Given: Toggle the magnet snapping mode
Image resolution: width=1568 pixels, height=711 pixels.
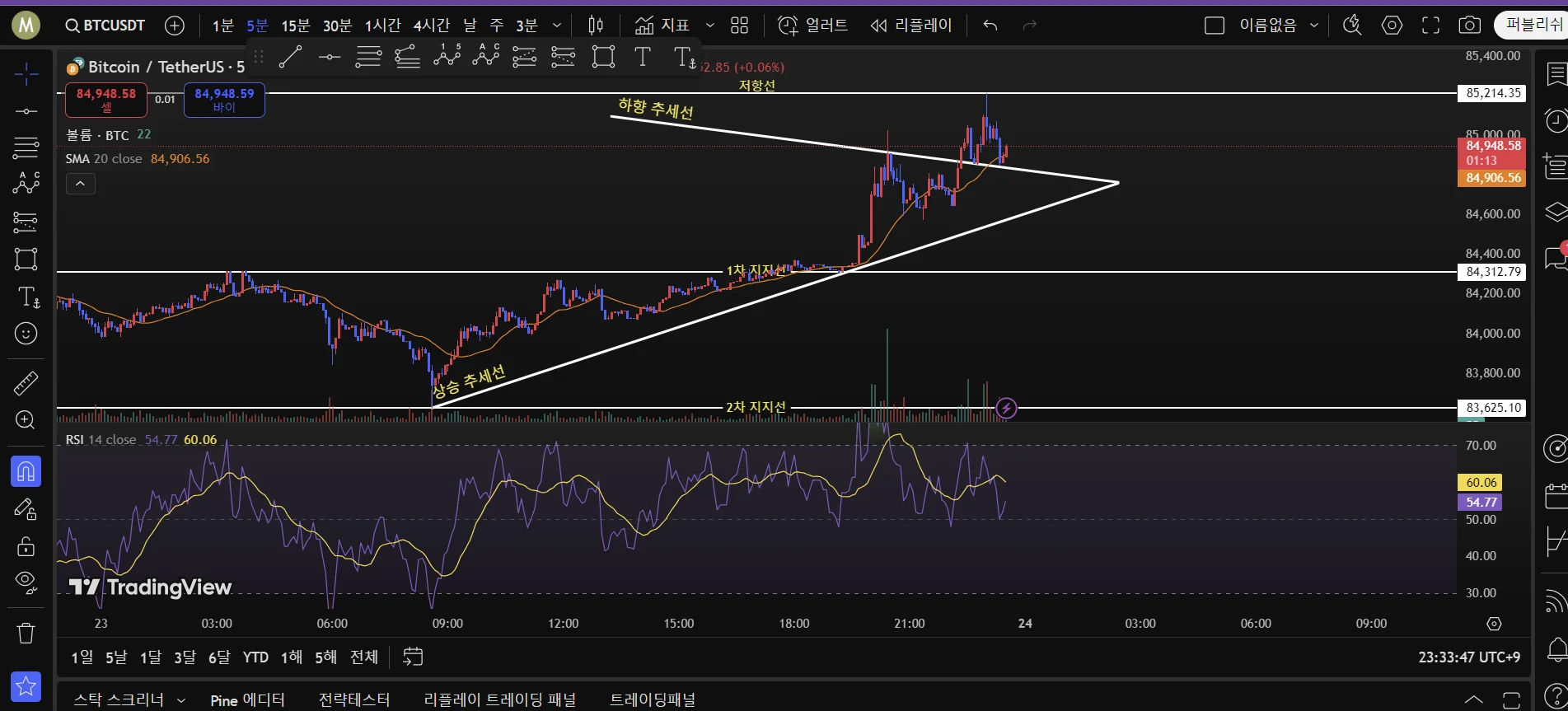Looking at the screenshot, I should (26, 471).
